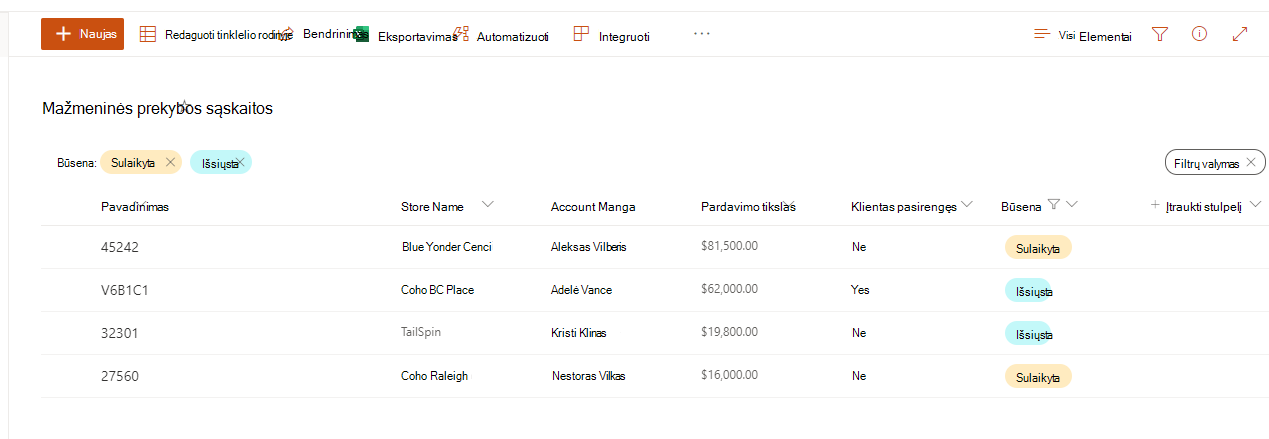Screen dimensions: 1269x439
Task: Remove the Išsiųsta filter chip
Action: click(241, 162)
